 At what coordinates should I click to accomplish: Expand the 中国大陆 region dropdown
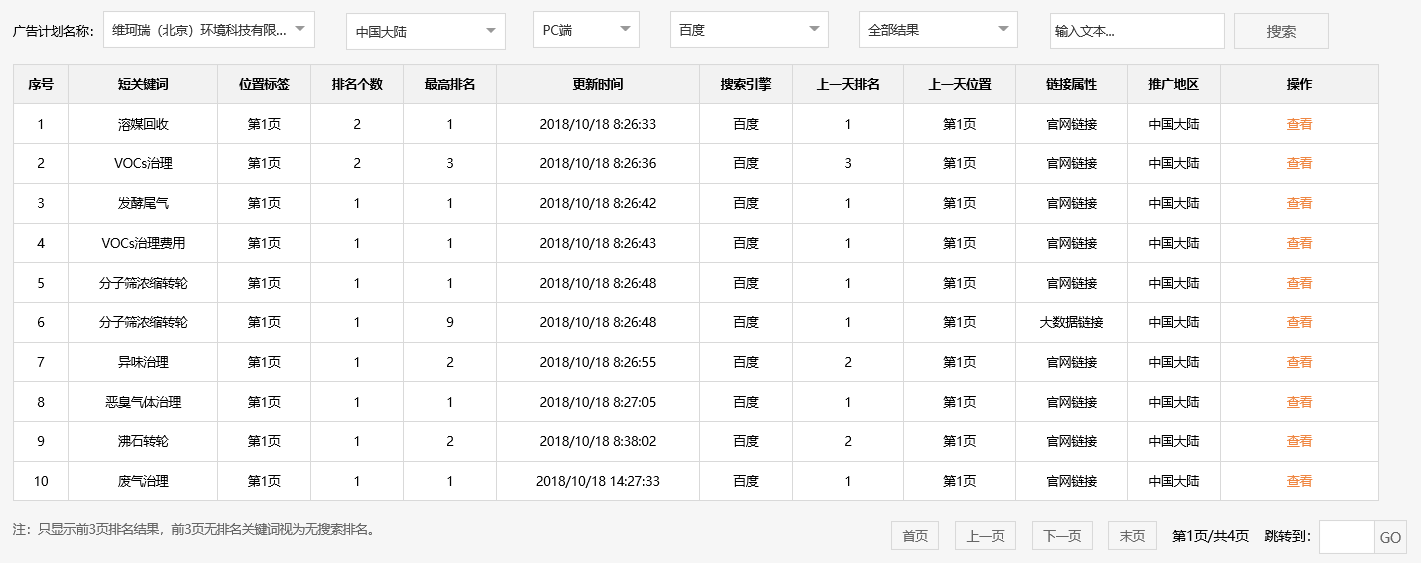coord(425,31)
